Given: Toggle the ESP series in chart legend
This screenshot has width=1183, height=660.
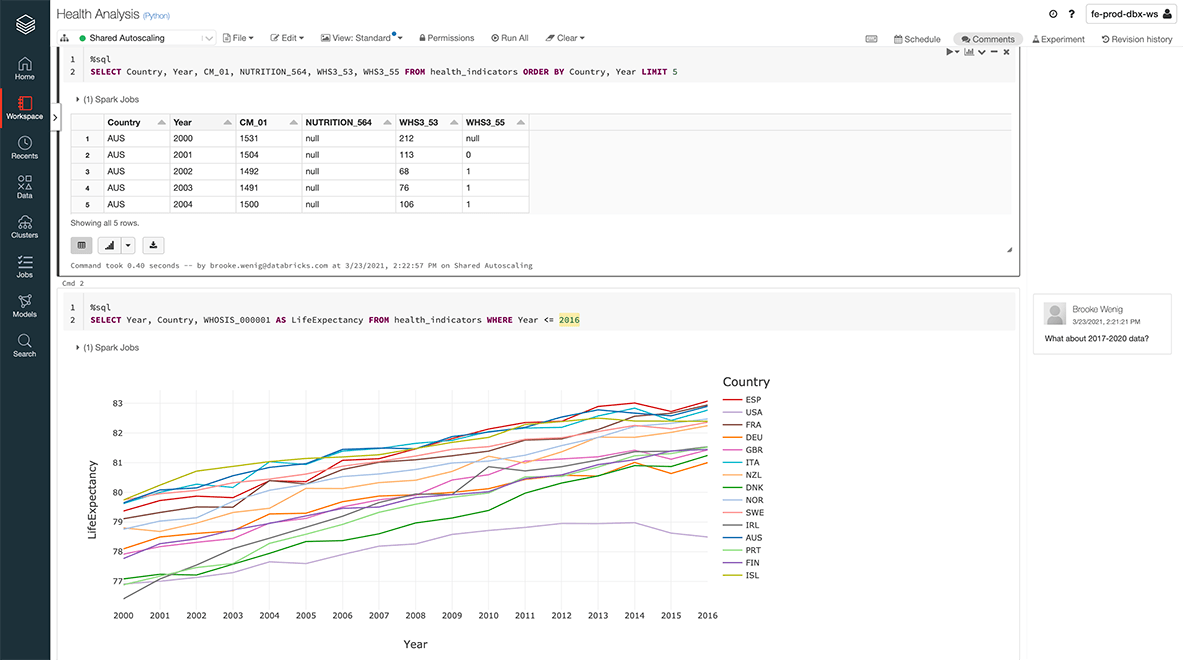Looking at the screenshot, I should (753, 400).
